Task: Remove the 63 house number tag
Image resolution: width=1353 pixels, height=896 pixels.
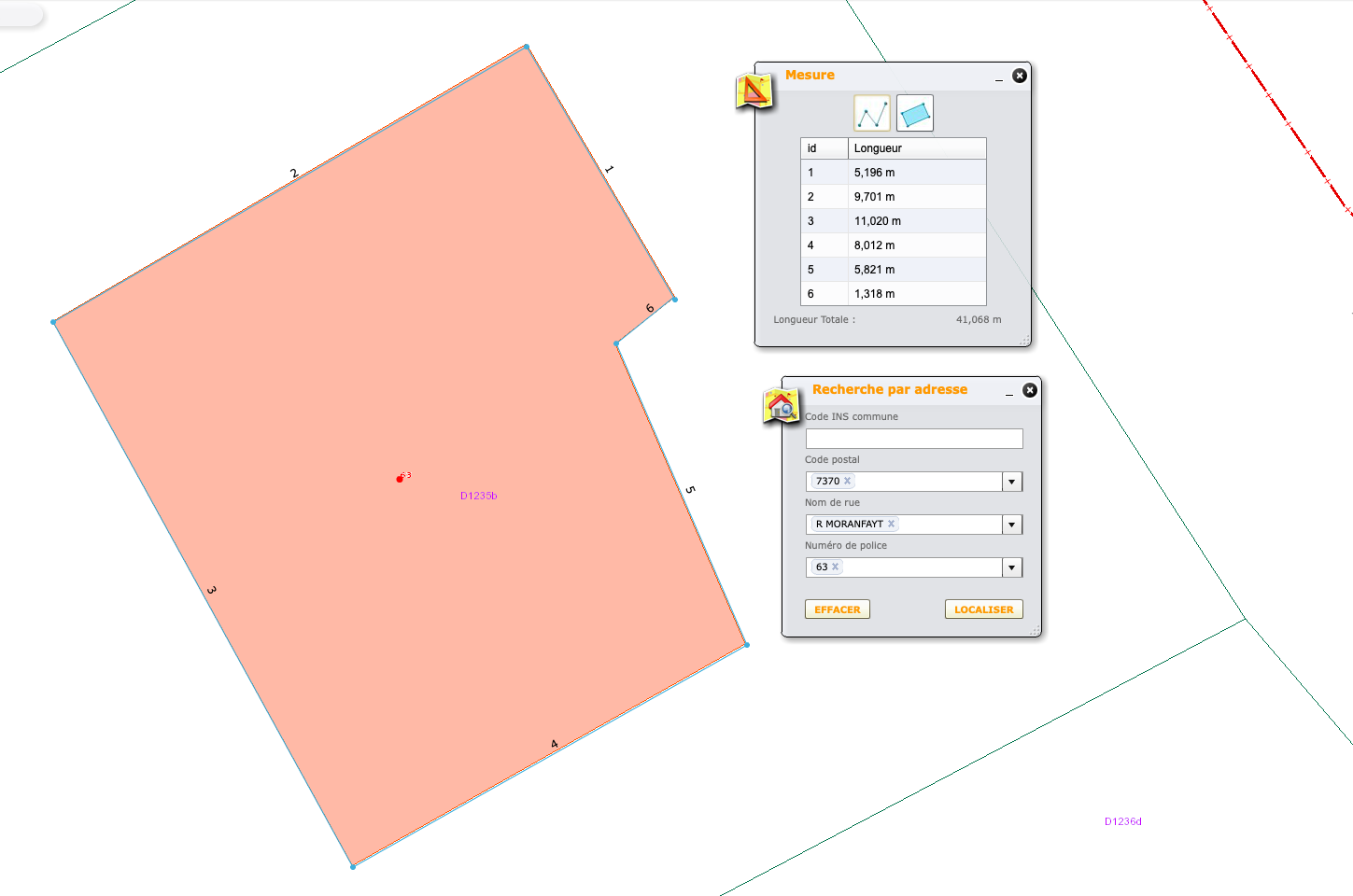Action: [x=835, y=567]
